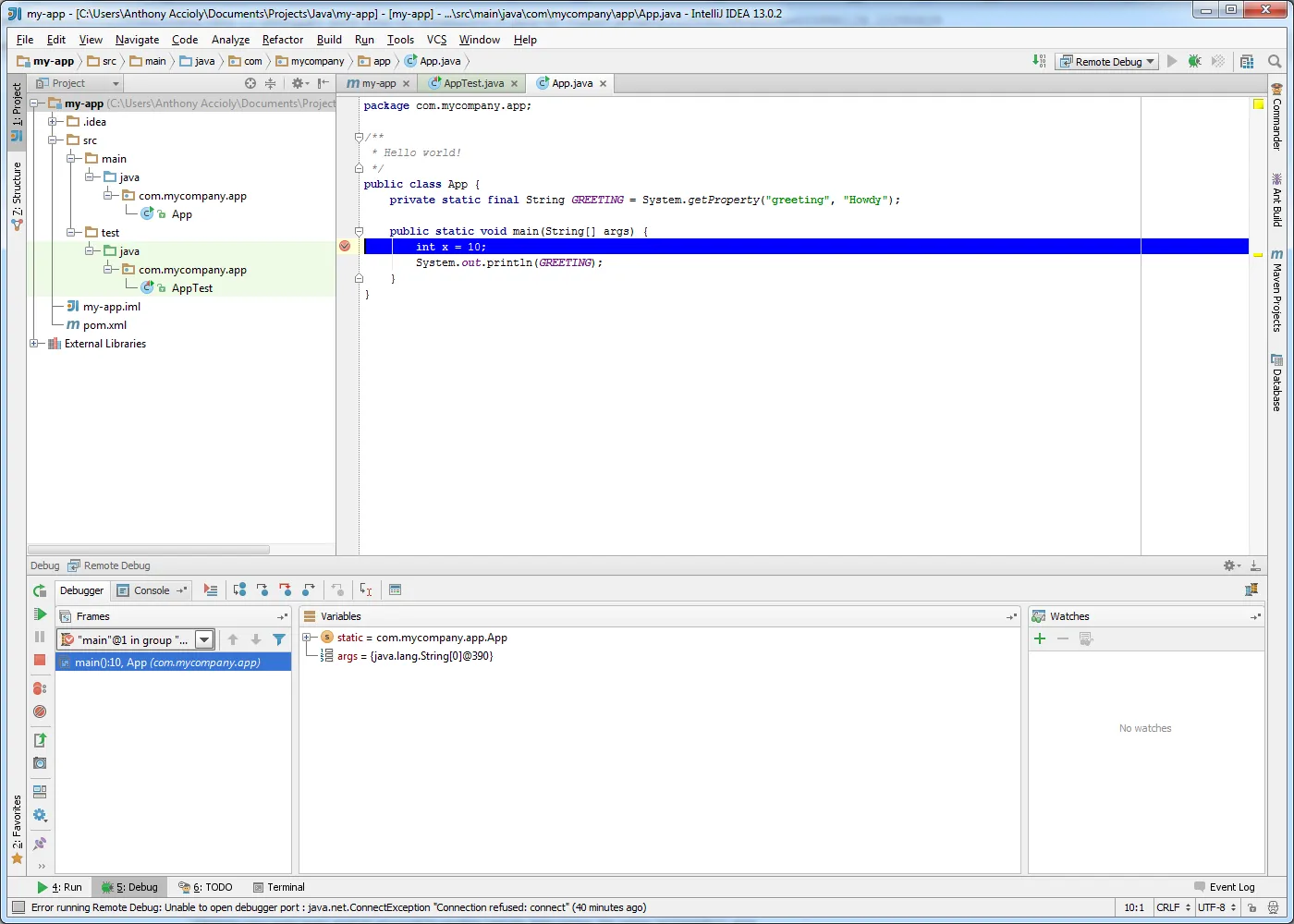This screenshot has height=924, width=1294.
Task: Toggle frames filter funnel icon
Action: point(279,639)
